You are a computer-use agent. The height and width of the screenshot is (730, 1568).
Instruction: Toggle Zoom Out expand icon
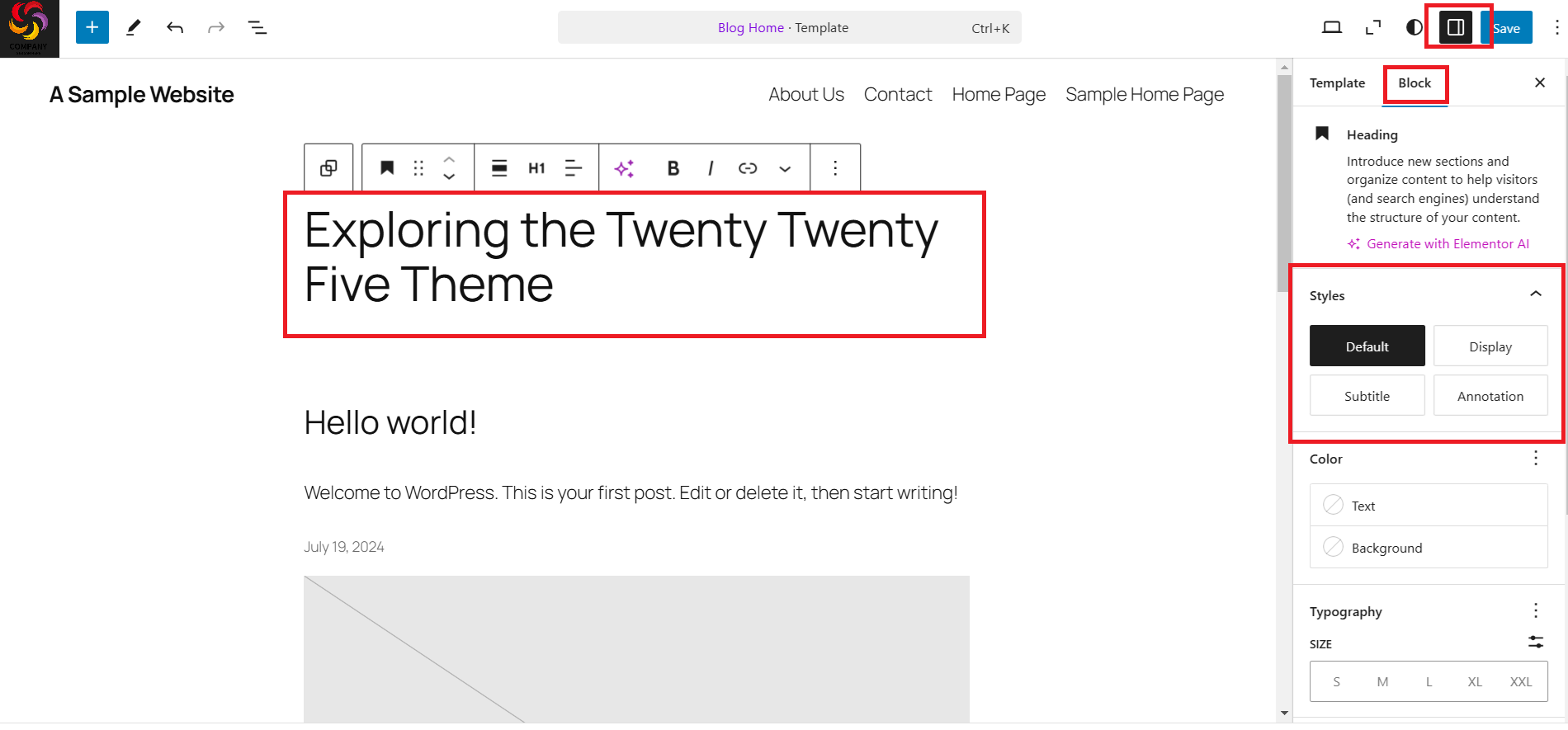pos(1373,28)
